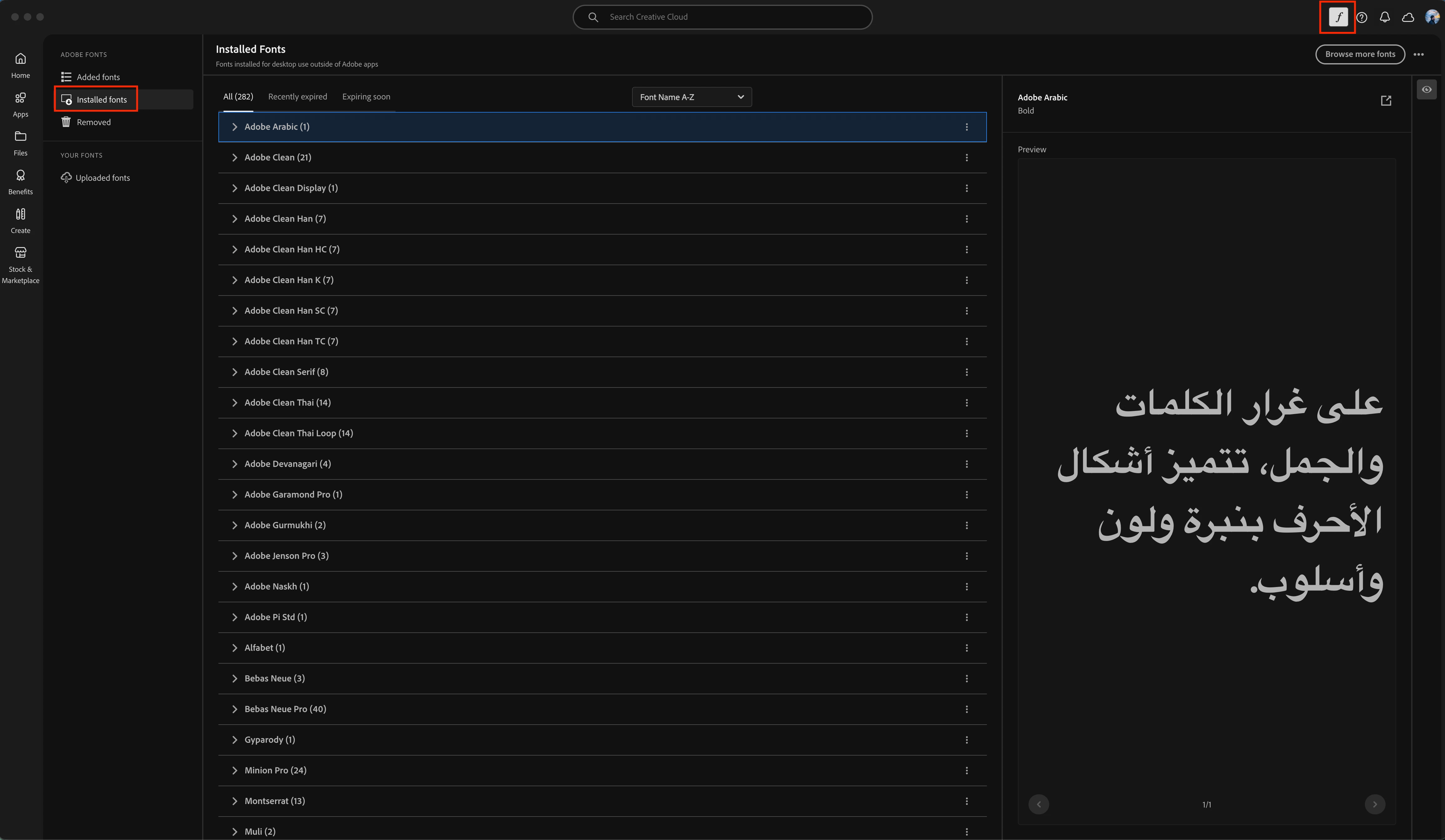The width and height of the screenshot is (1445, 840).
Task: Open notifications bell icon
Action: 1385,17
